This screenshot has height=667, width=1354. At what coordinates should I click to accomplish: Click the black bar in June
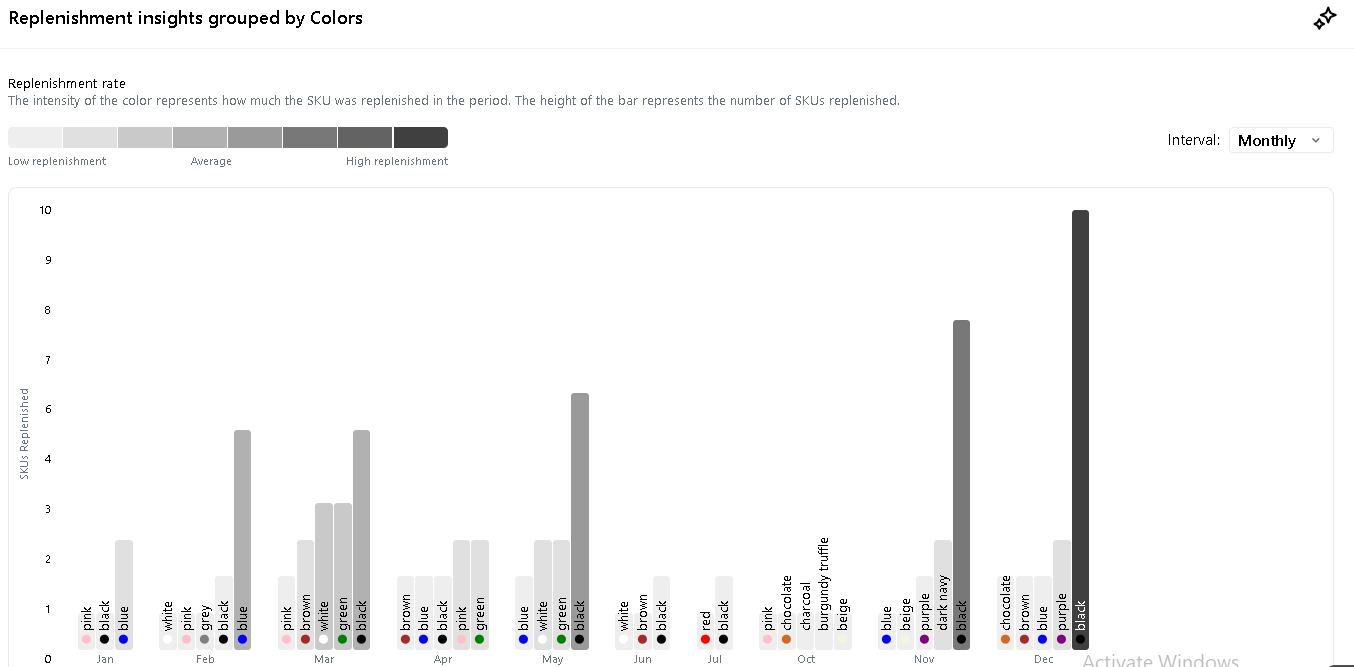[661, 610]
